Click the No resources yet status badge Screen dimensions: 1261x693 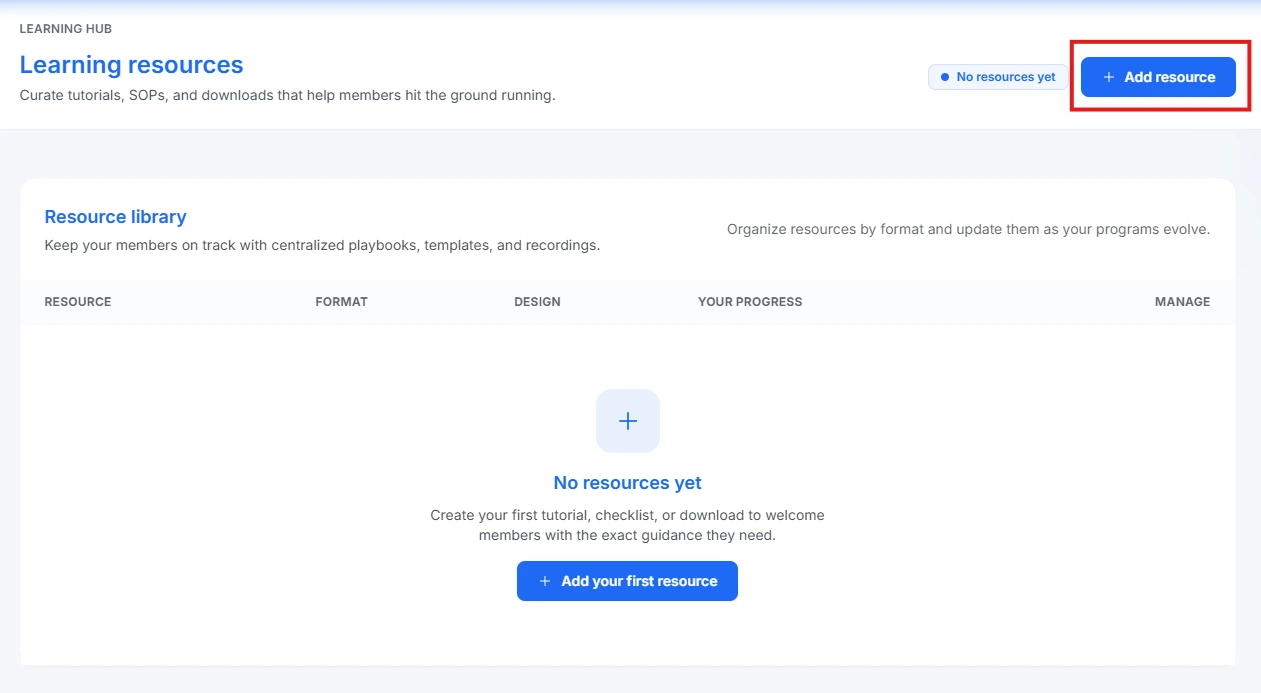[997, 76]
